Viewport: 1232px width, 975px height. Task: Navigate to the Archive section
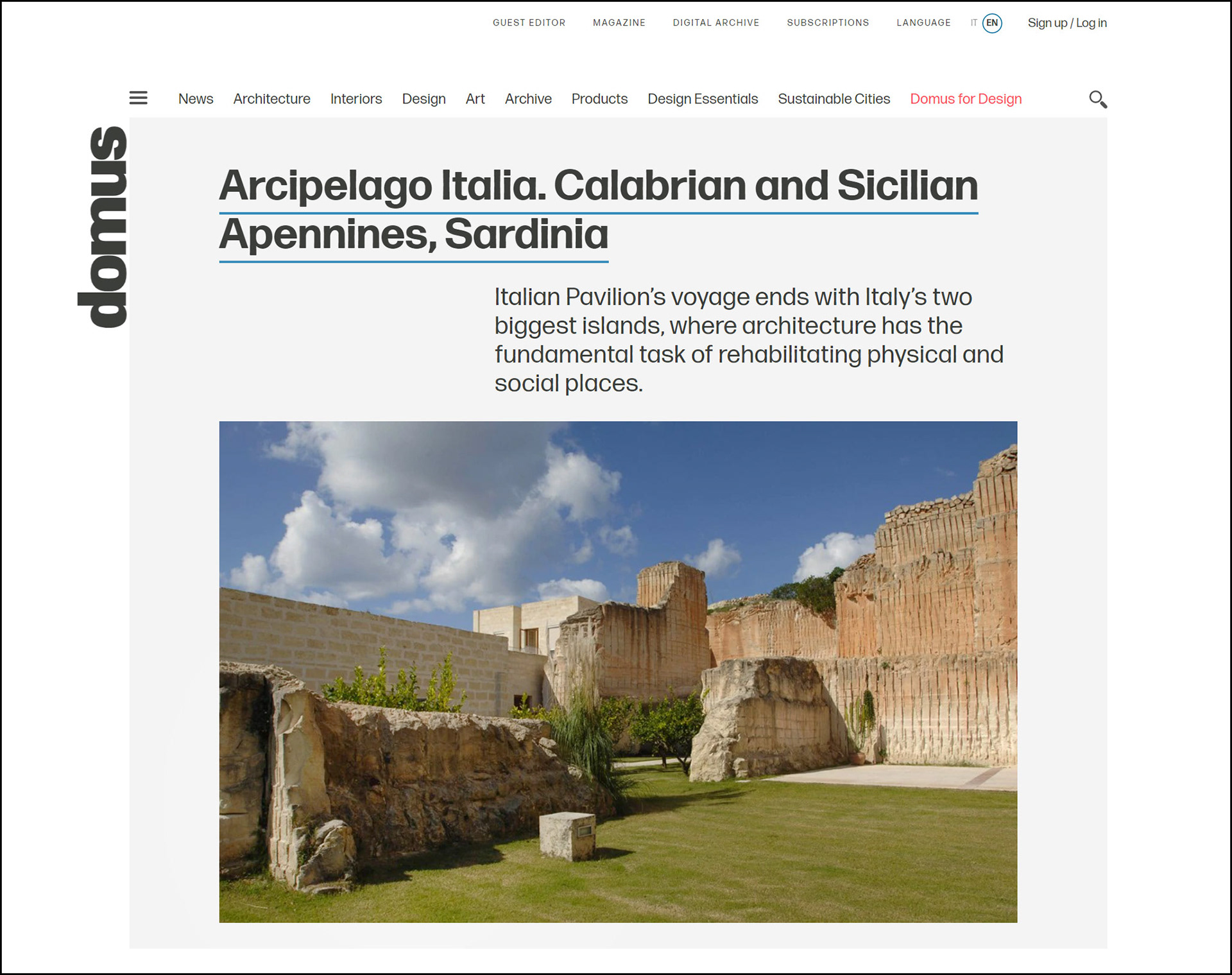click(x=528, y=99)
